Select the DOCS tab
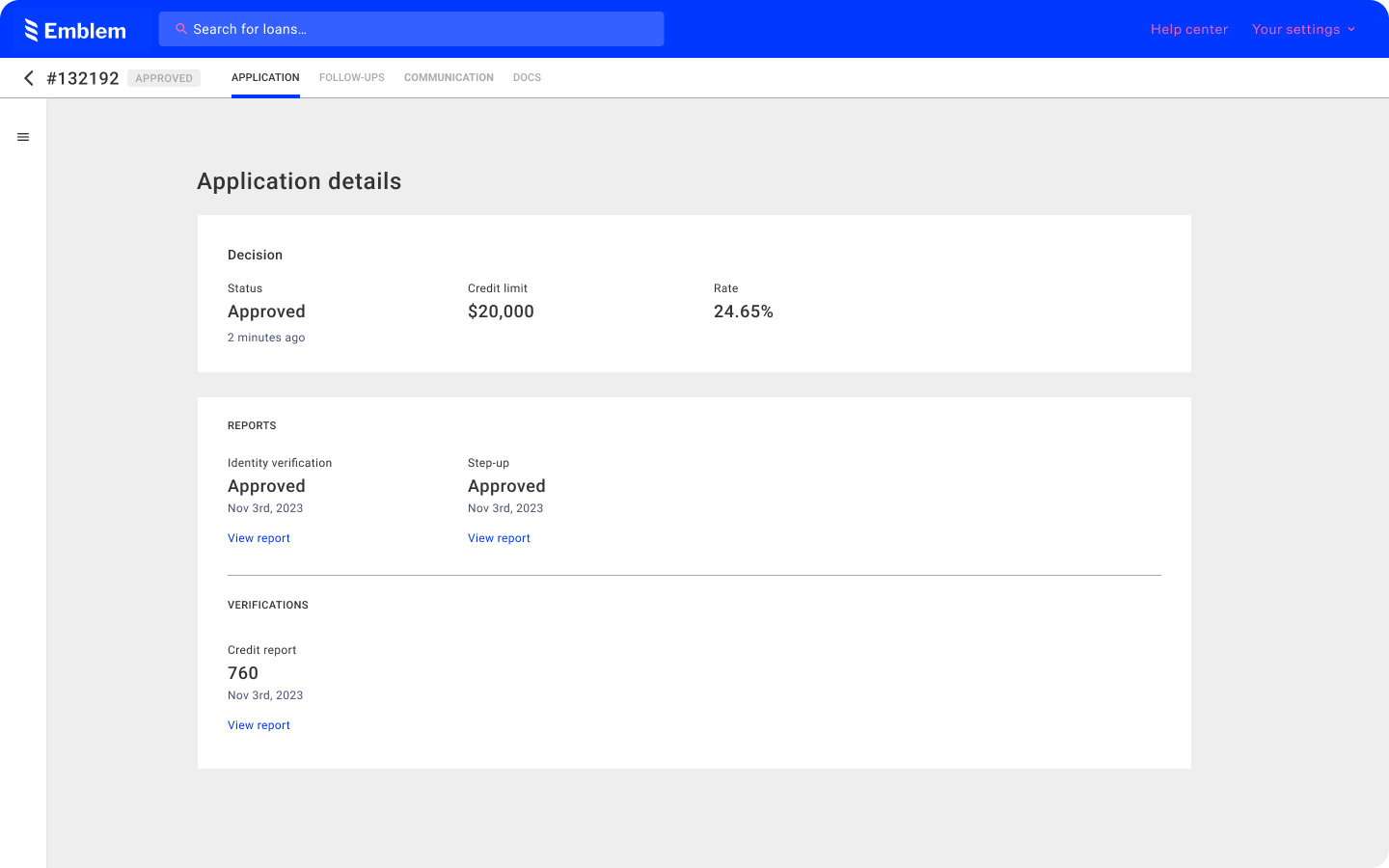This screenshot has width=1389, height=868. pos(527,77)
